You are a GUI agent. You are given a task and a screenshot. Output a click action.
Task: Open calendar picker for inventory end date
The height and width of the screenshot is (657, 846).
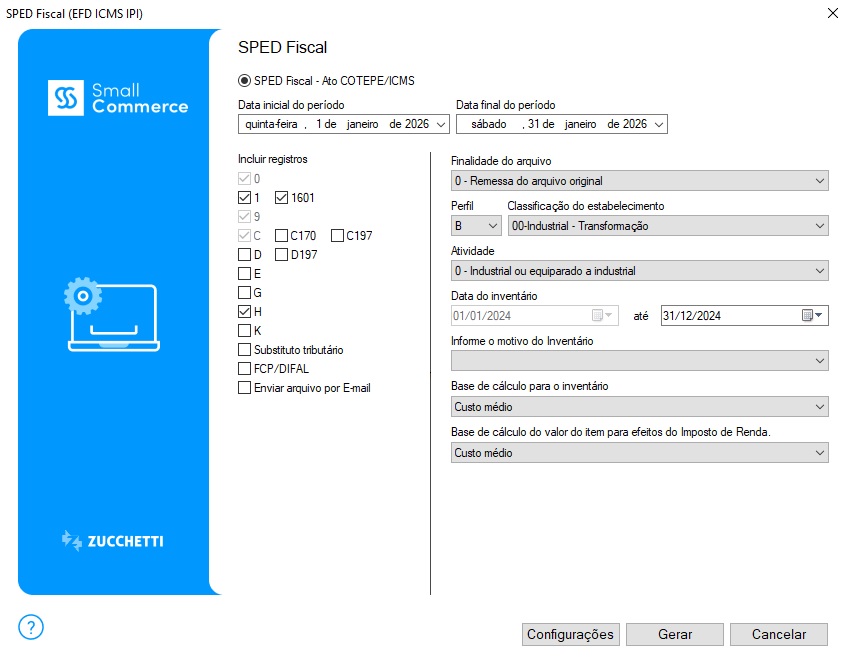coord(812,315)
